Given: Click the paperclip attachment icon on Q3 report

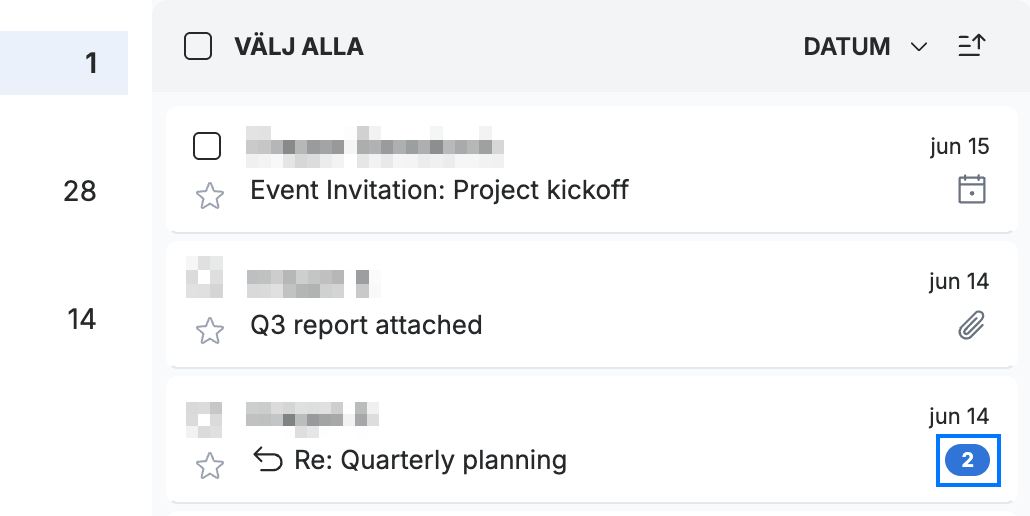Looking at the screenshot, I should (972, 325).
